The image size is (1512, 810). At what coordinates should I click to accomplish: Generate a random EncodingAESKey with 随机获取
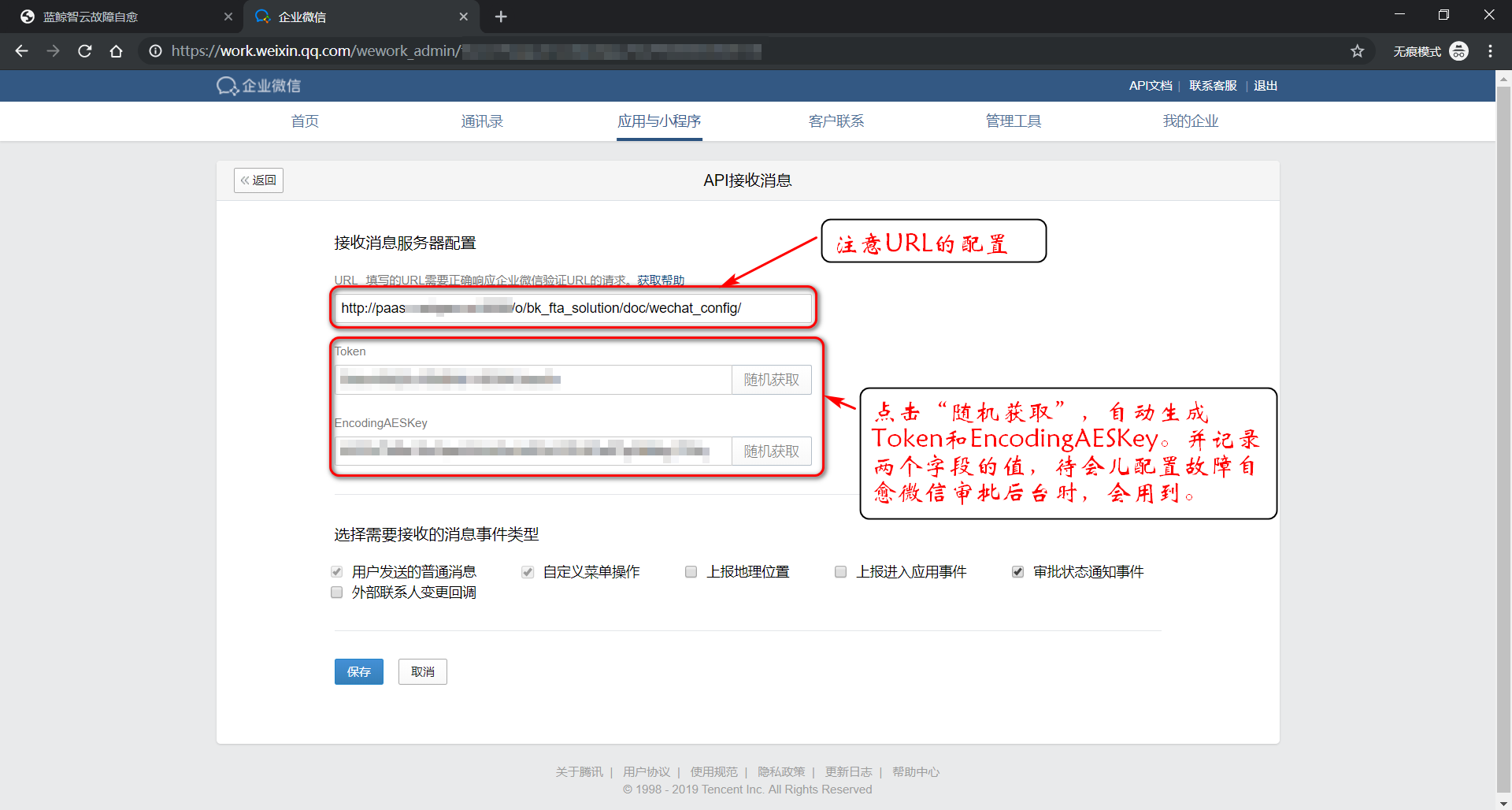[772, 451]
